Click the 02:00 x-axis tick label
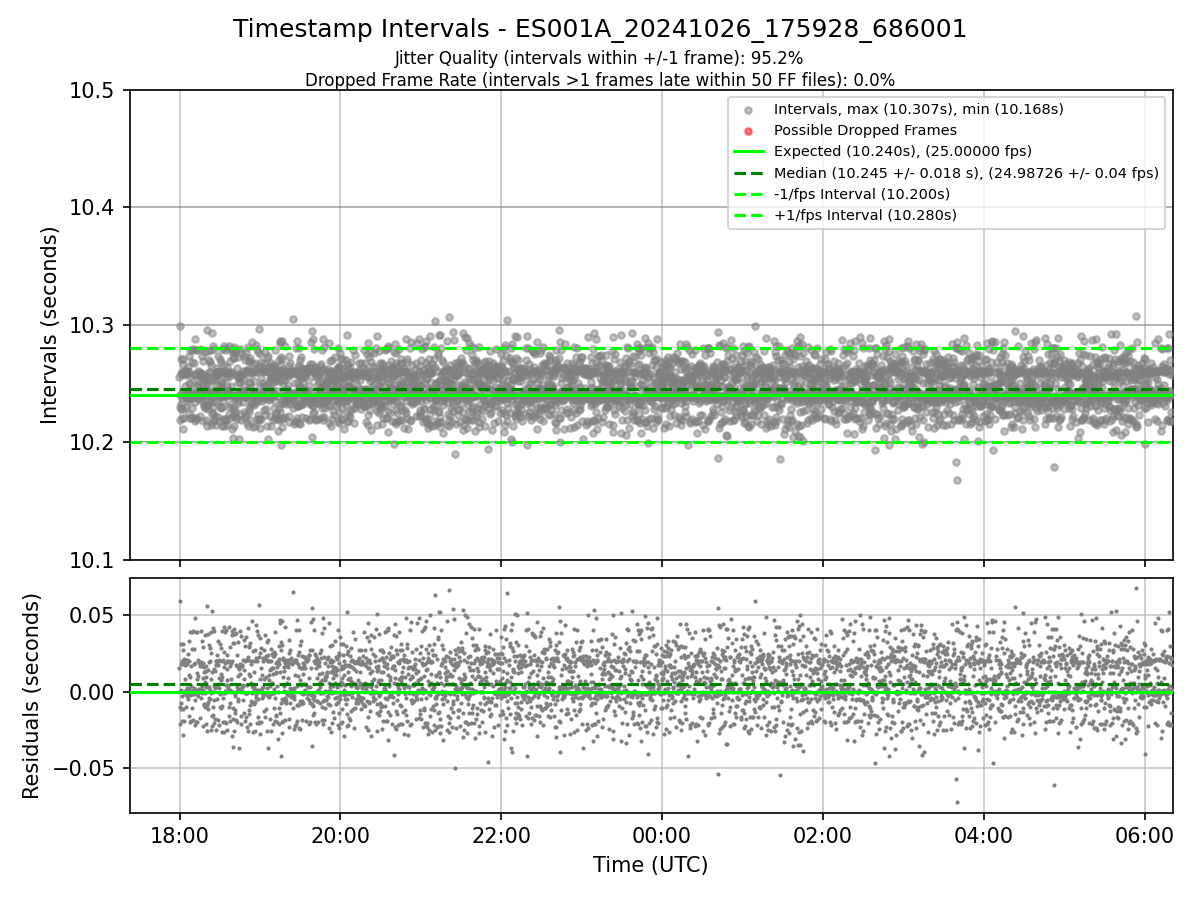1200x900 pixels. pos(822,835)
